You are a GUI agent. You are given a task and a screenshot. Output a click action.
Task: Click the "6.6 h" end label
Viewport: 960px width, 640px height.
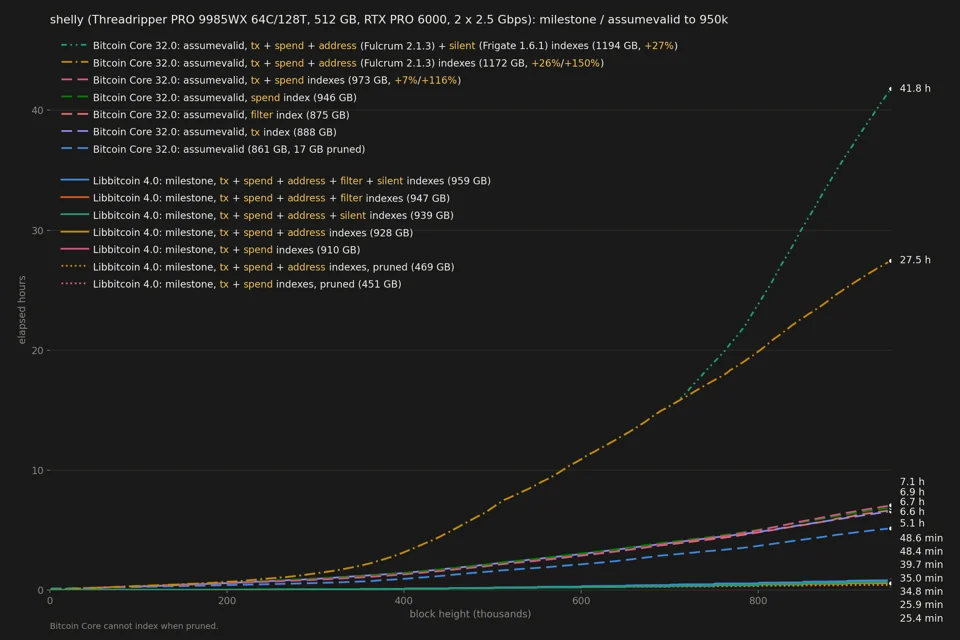pyautogui.click(x=912, y=511)
